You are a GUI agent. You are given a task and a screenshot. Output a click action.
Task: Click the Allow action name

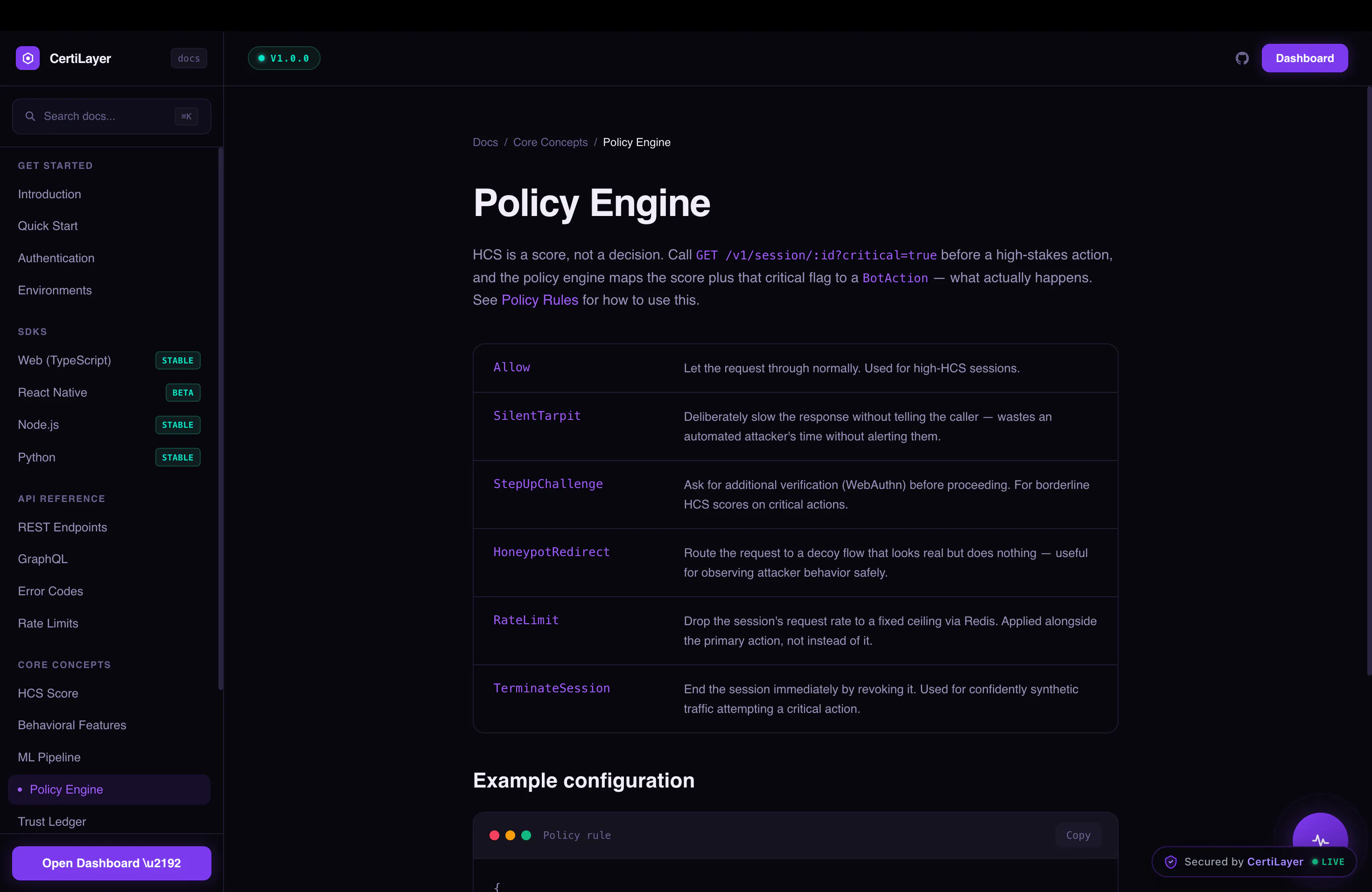[511, 367]
